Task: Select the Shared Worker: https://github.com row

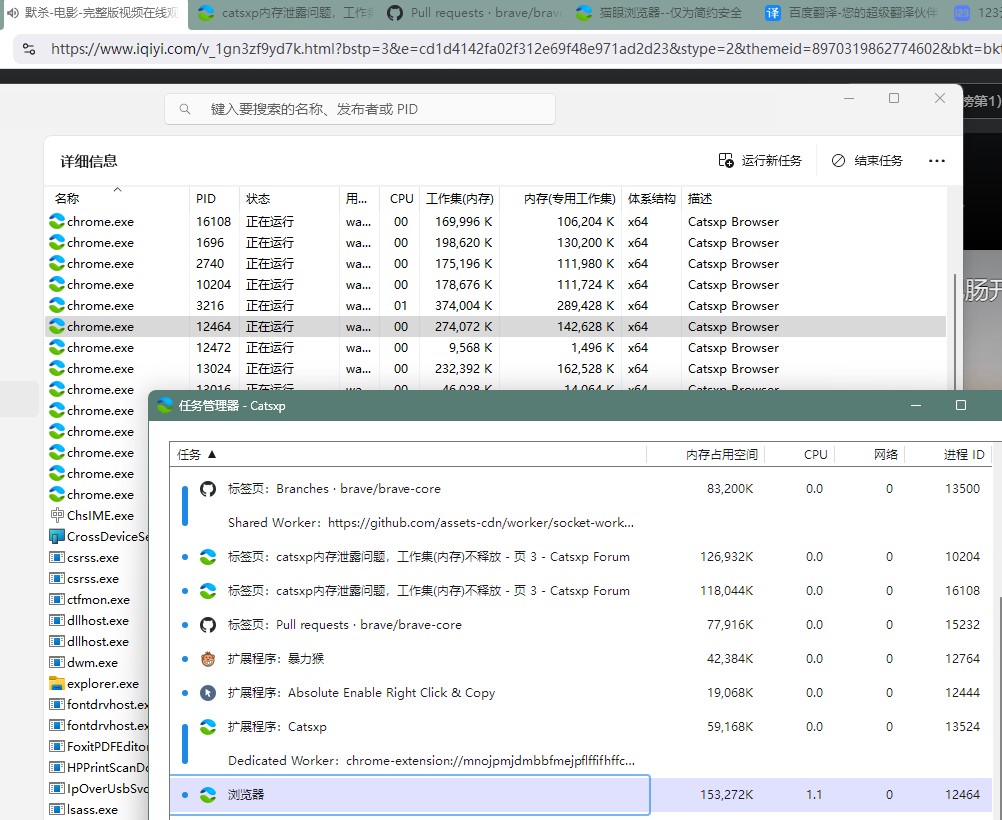Action: [431, 523]
